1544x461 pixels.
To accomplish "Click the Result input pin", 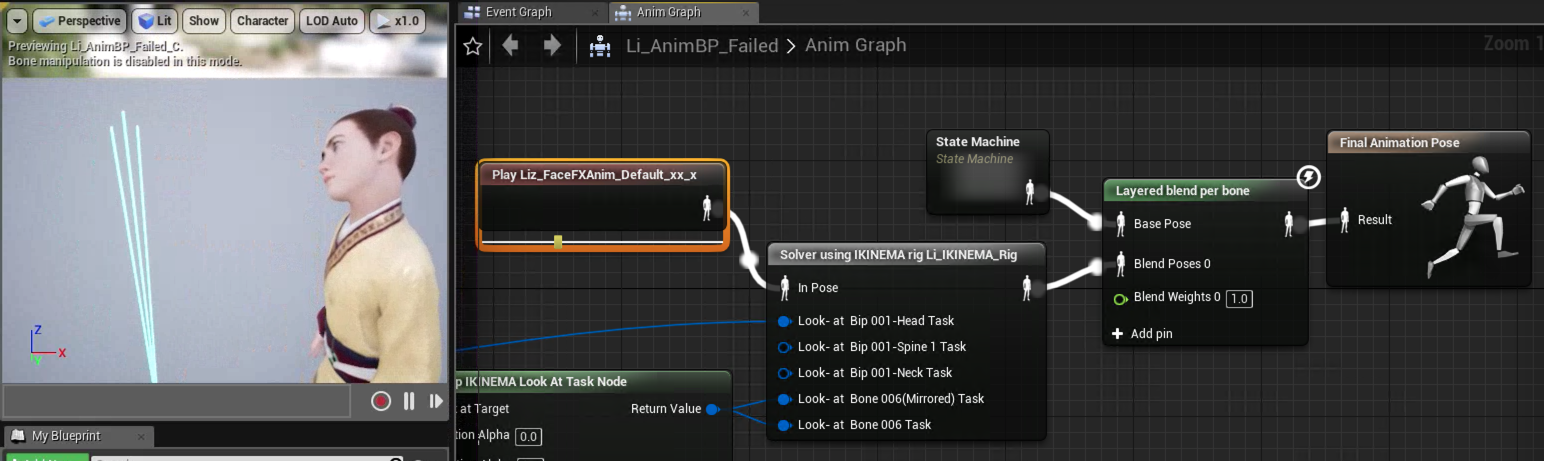I will coord(1345,220).
